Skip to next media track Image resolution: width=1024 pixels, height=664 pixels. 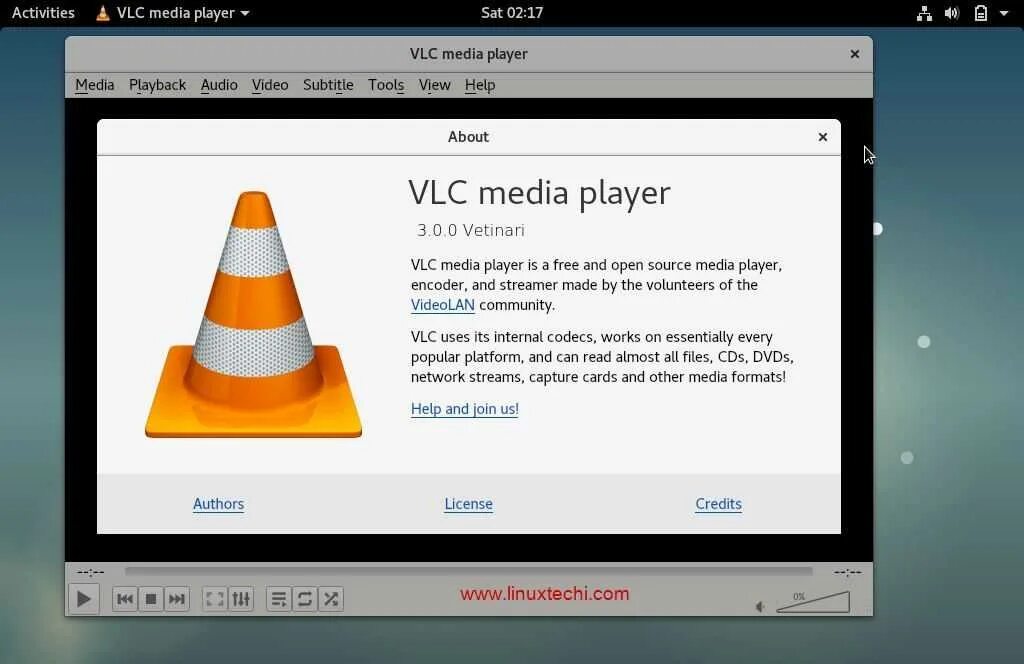point(176,599)
